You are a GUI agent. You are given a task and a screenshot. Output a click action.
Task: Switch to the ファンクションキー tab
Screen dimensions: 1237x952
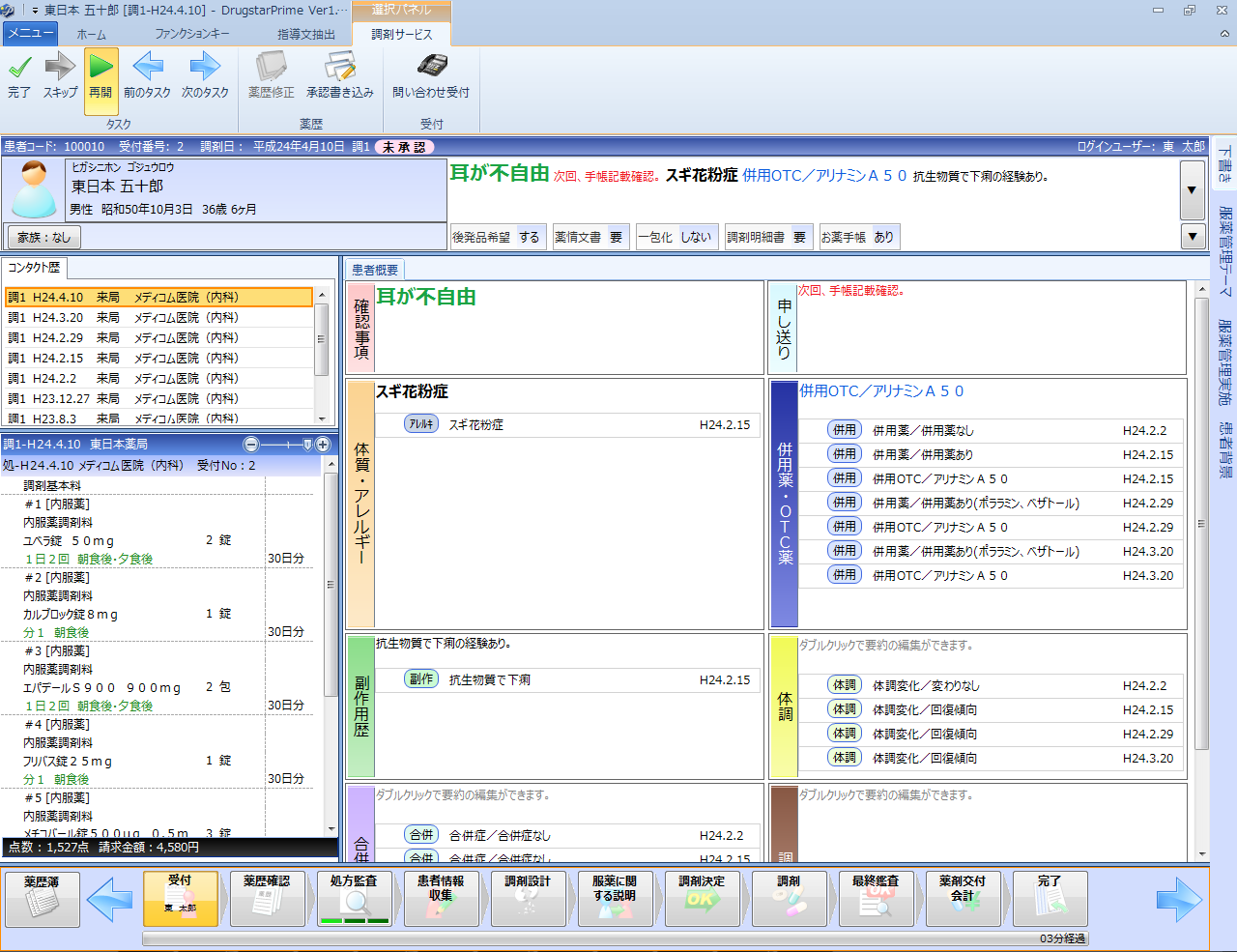pos(192,34)
